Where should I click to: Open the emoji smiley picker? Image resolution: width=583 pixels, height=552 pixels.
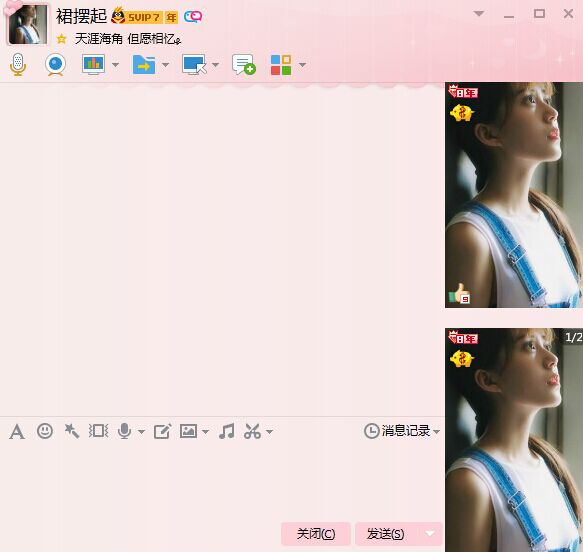[45, 431]
